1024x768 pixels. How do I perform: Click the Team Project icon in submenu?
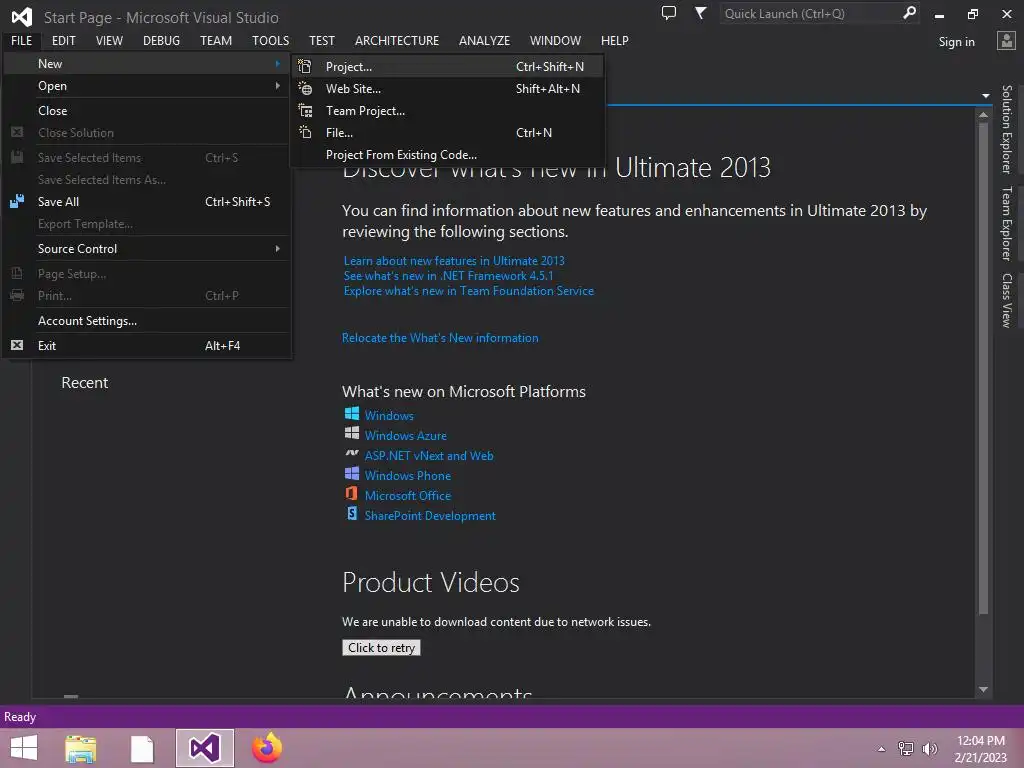click(305, 111)
